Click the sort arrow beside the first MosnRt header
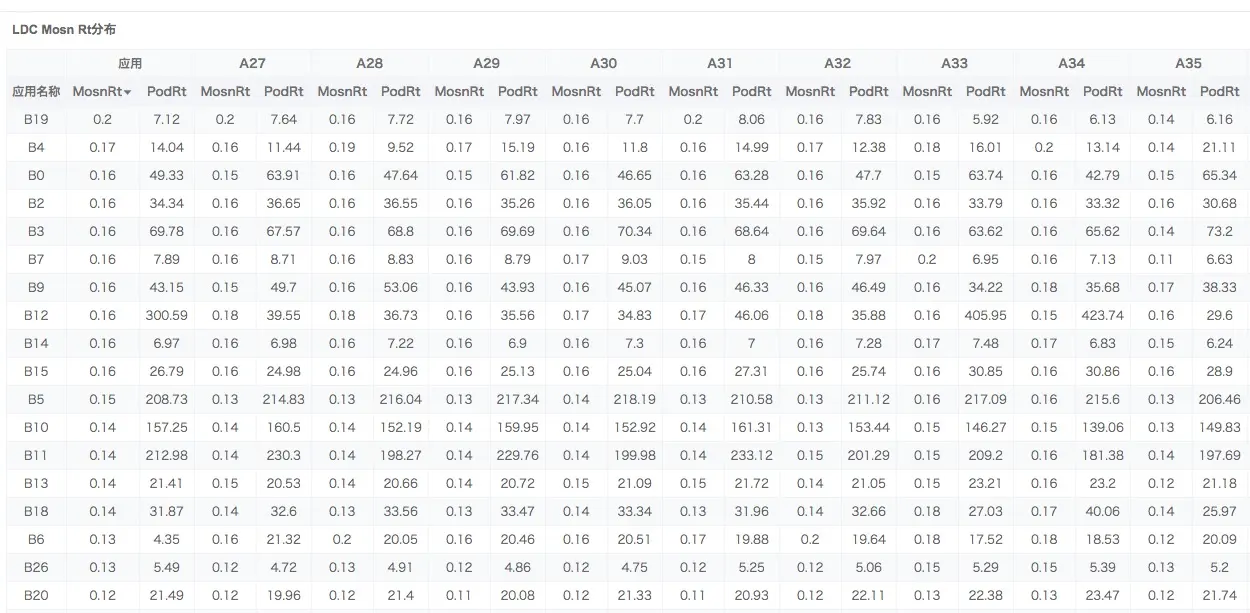The width and height of the screenshot is (1250, 613). pyautogui.click(x=128, y=92)
